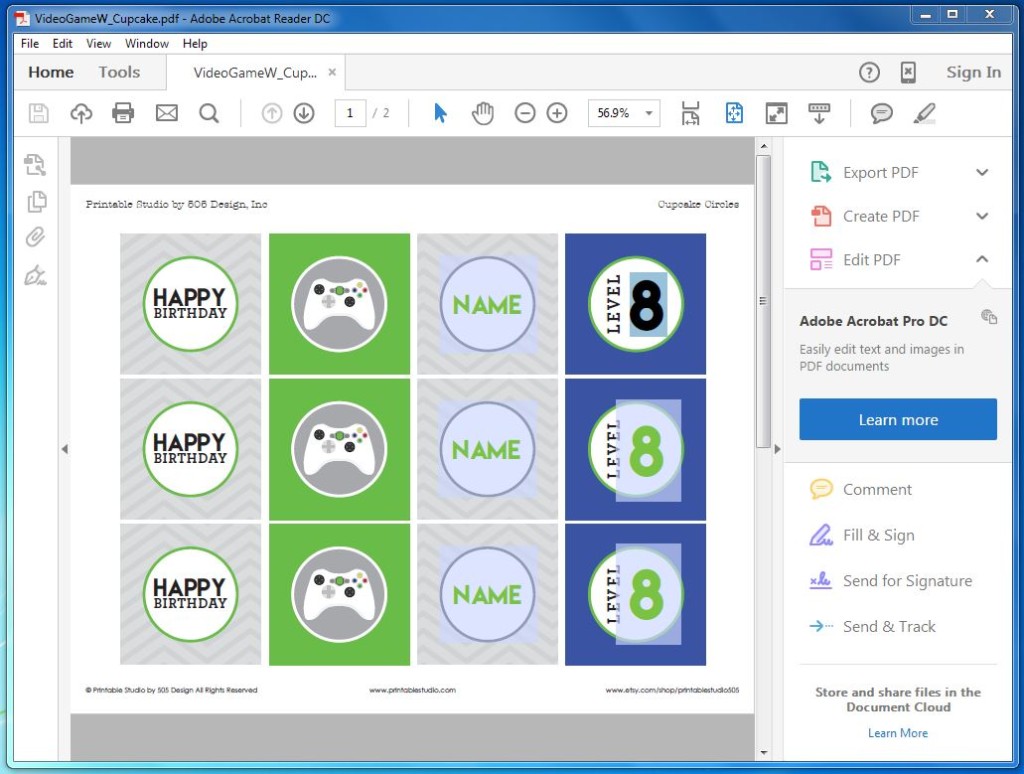This screenshot has height=774, width=1024.
Task: Click Edit PDF in the tools pane
Action: [x=871, y=259]
